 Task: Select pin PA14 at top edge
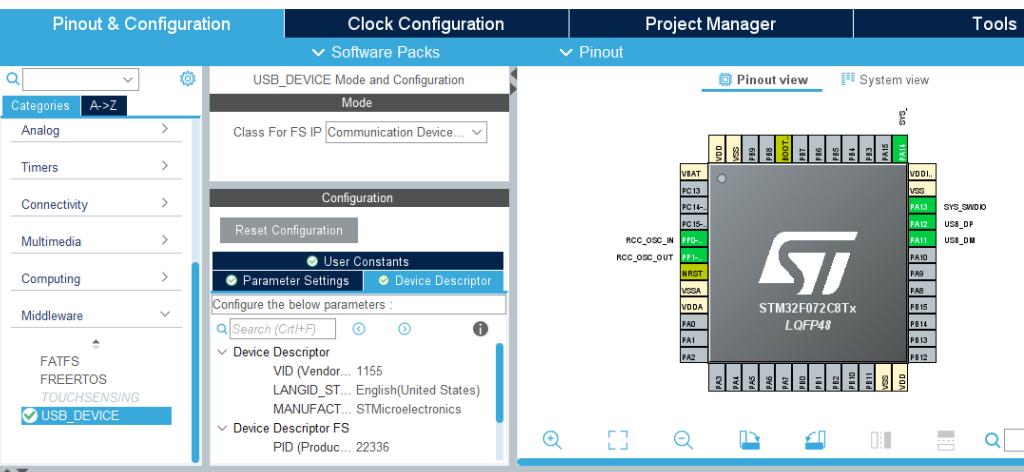point(901,149)
